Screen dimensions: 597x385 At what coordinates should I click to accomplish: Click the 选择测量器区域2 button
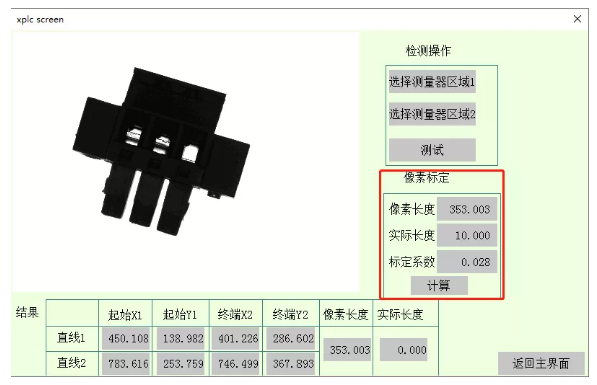(432, 114)
